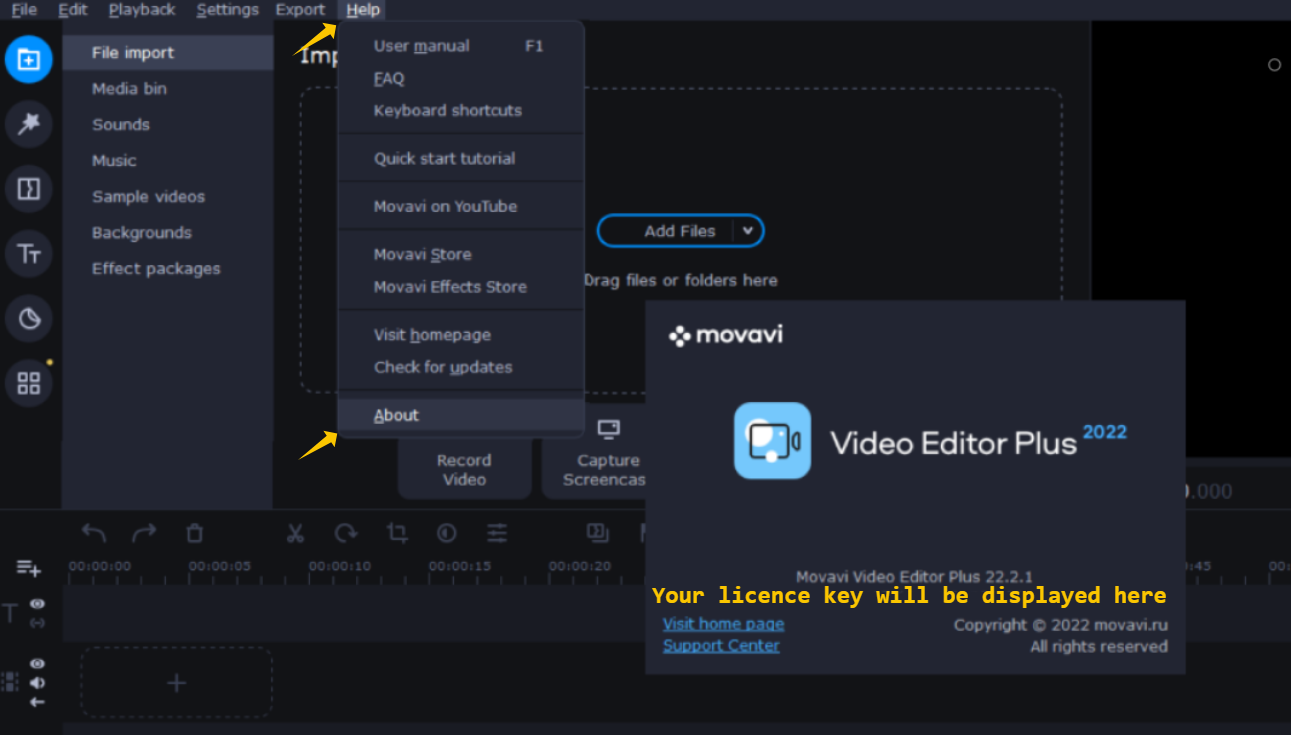Select the Crop tool icon
Viewport: 1291px width, 735px height.
click(397, 533)
